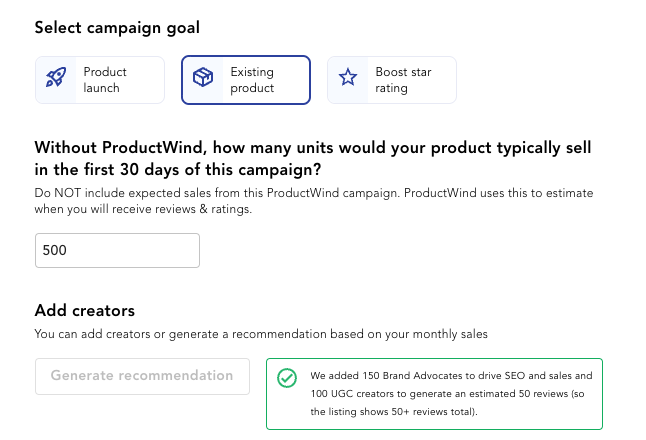Click the listing shows 50+ reviews line

[394, 412]
